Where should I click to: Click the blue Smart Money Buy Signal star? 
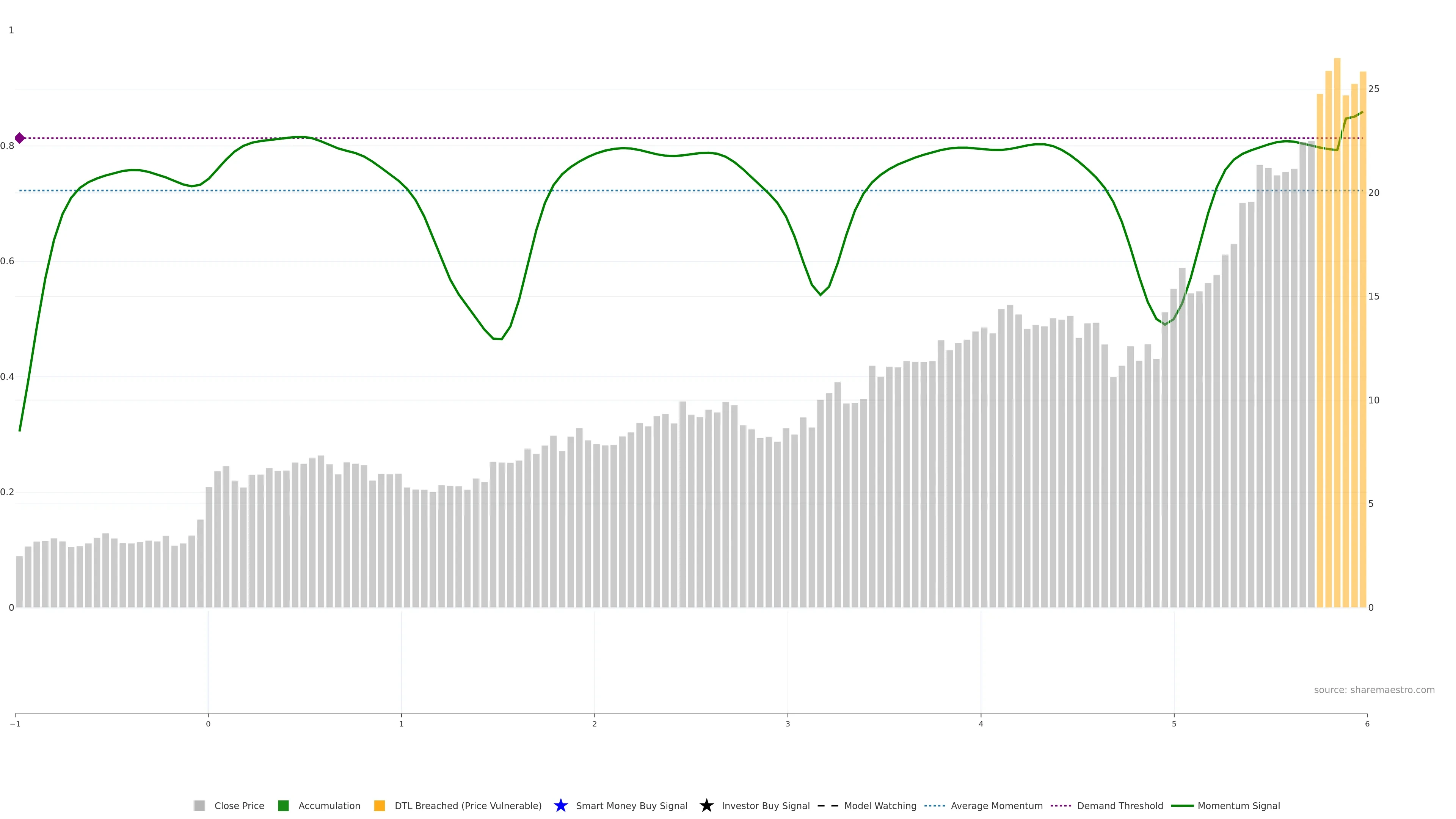coord(561,805)
